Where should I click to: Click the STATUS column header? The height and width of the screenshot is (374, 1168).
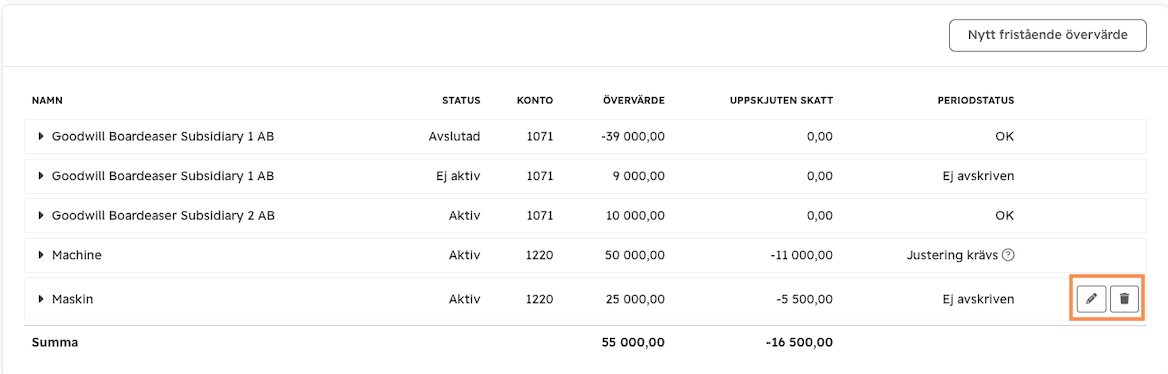coord(461,101)
